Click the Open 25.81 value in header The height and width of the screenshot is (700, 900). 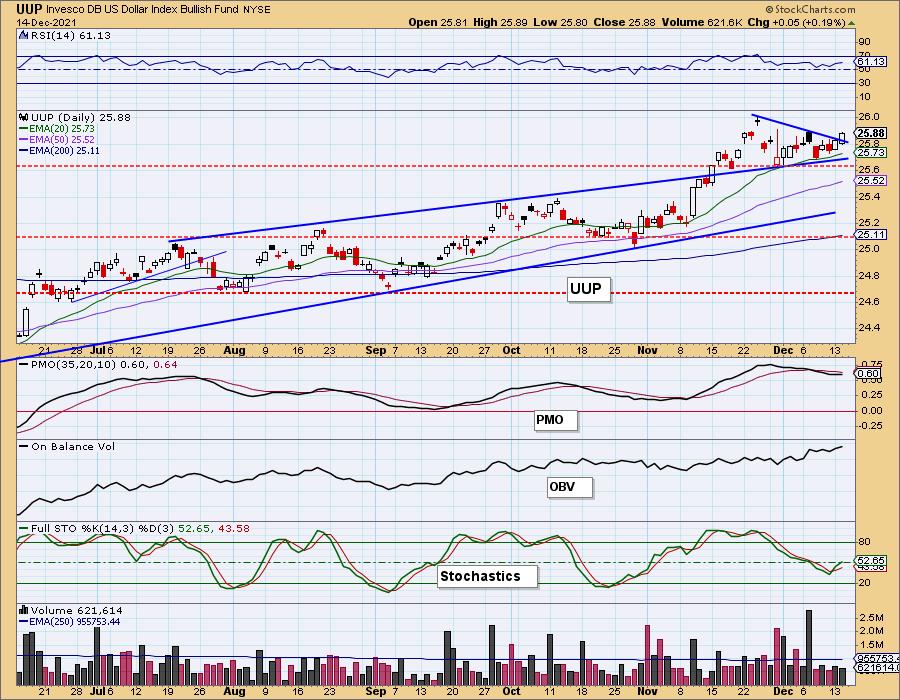click(439, 22)
